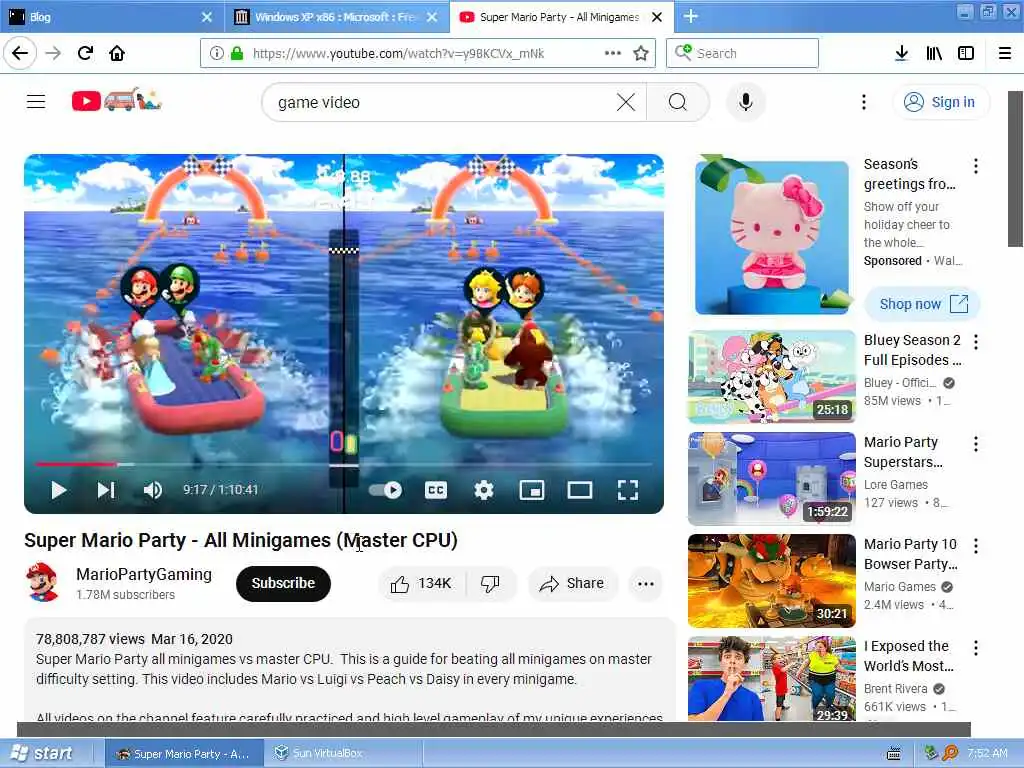
Task: Open the Firefox downloads panel
Action: (901, 53)
